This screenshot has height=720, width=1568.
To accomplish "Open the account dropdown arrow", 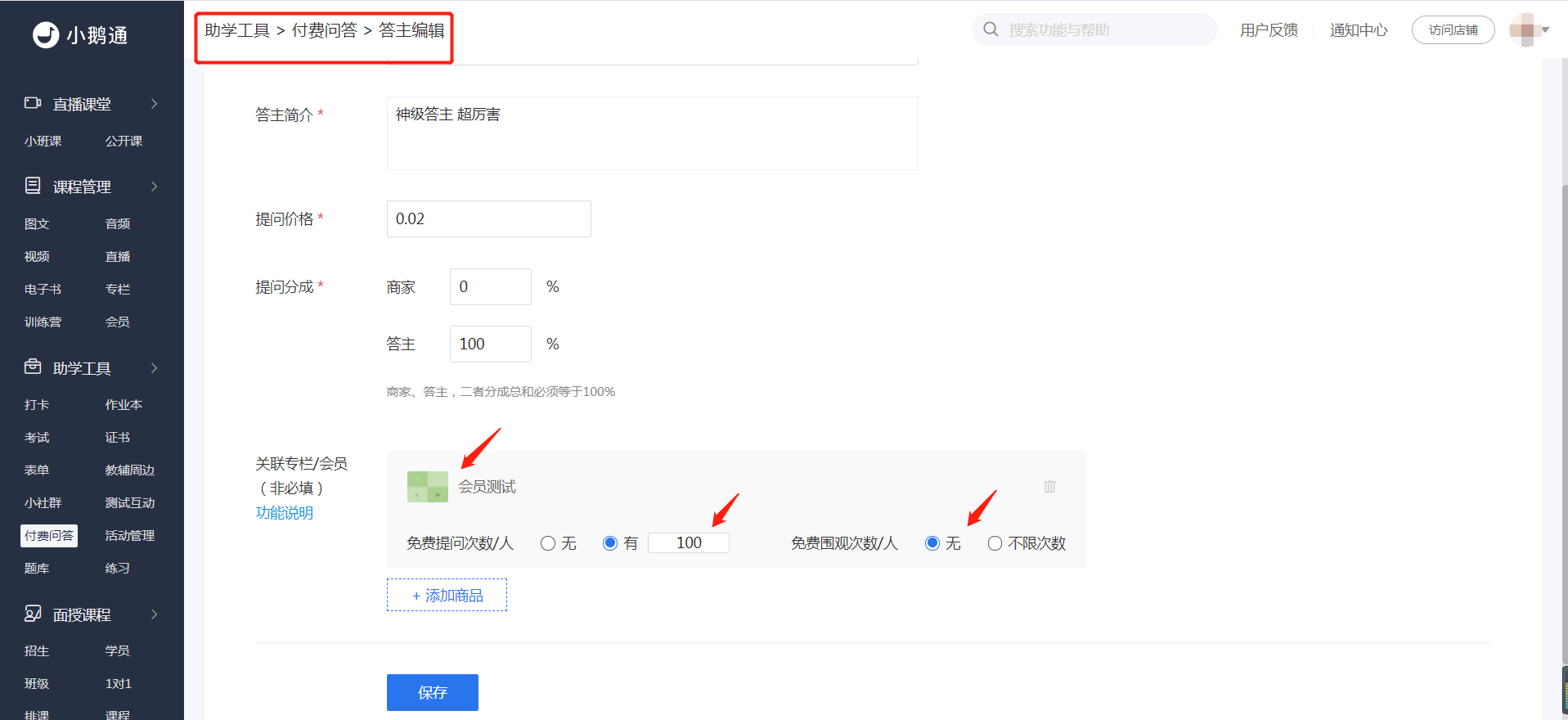I will pyautogui.click(x=1546, y=30).
